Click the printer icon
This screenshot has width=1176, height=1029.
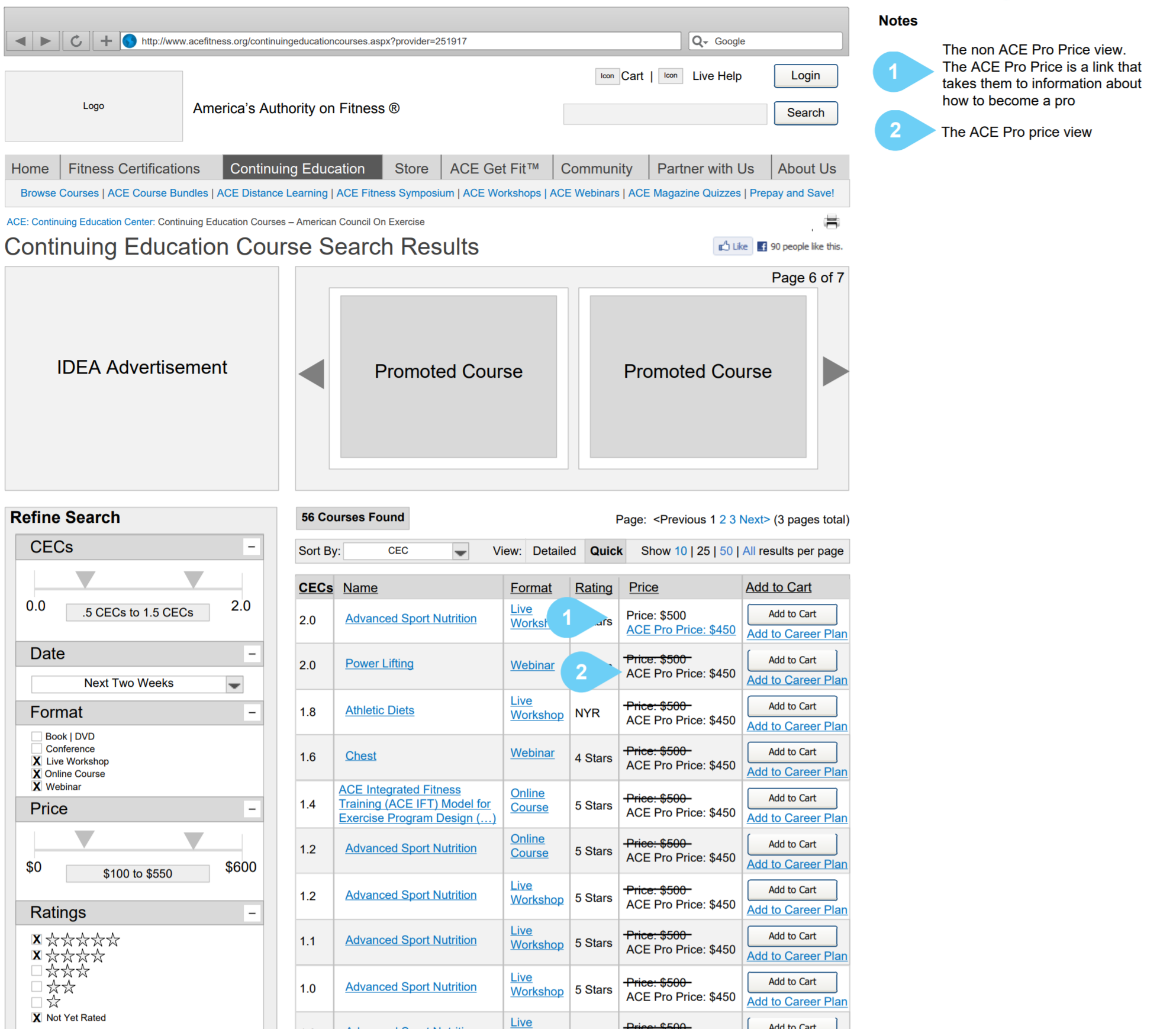pyautogui.click(x=832, y=222)
